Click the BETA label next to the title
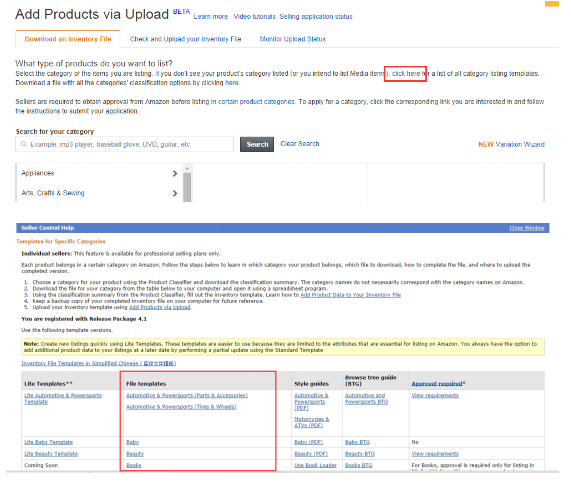Image resolution: width=571 pixels, height=486 pixels. click(181, 11)
